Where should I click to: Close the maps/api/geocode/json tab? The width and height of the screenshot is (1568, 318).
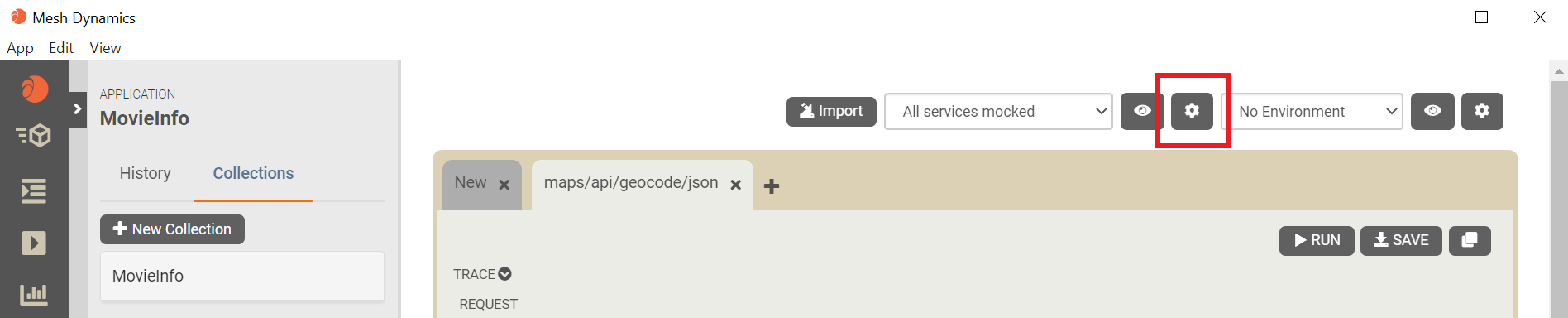[x=735, y=185]
